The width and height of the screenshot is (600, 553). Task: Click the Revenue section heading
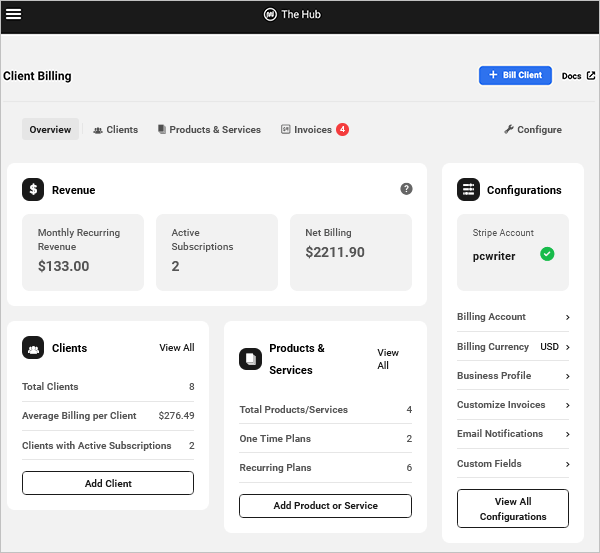tap(73, 190)
